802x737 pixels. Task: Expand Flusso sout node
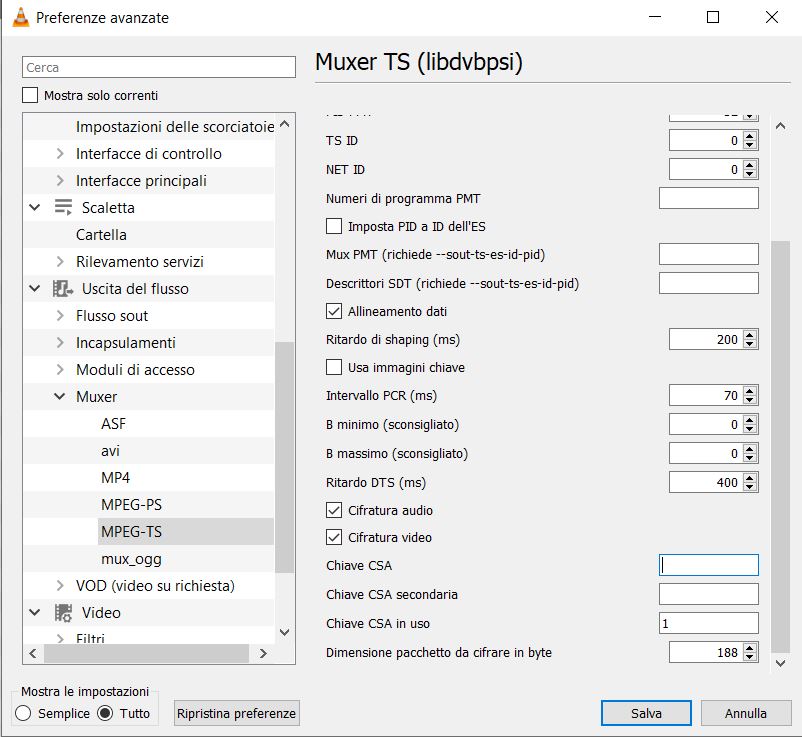[x=60, y=316]
